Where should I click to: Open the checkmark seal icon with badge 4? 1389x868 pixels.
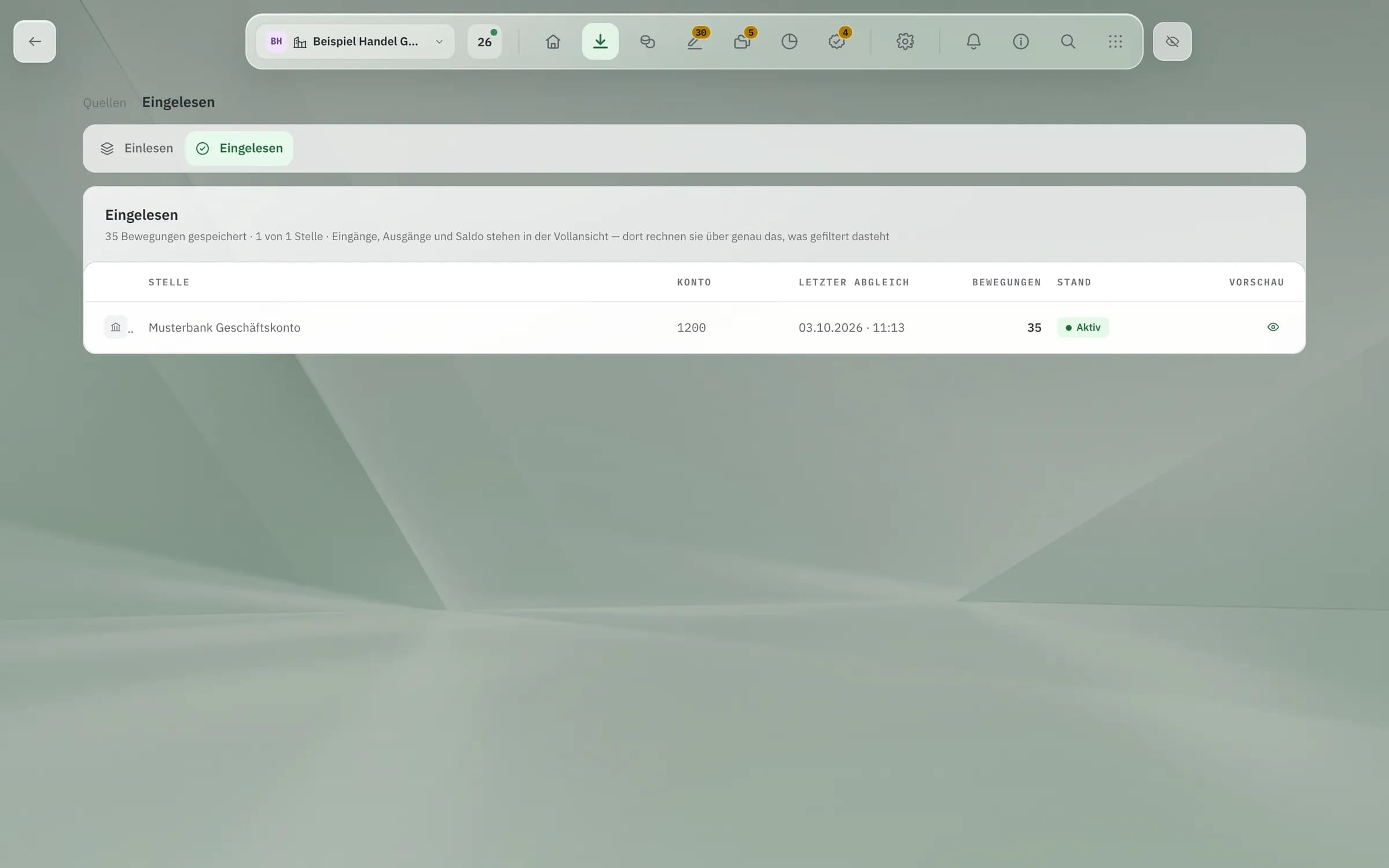point(836,42)
